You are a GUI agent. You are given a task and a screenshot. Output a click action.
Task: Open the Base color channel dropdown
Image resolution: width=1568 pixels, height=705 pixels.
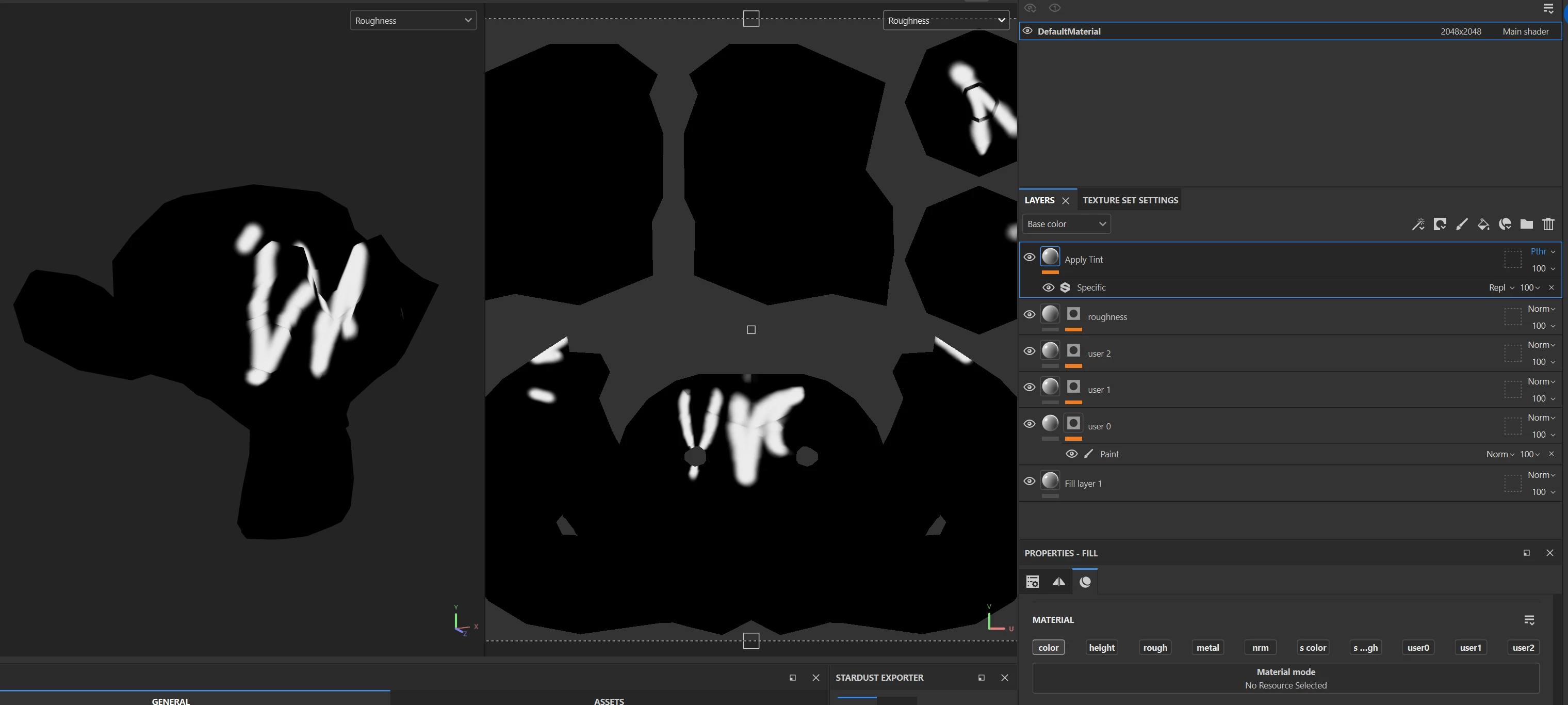[x=1067, y=224]
